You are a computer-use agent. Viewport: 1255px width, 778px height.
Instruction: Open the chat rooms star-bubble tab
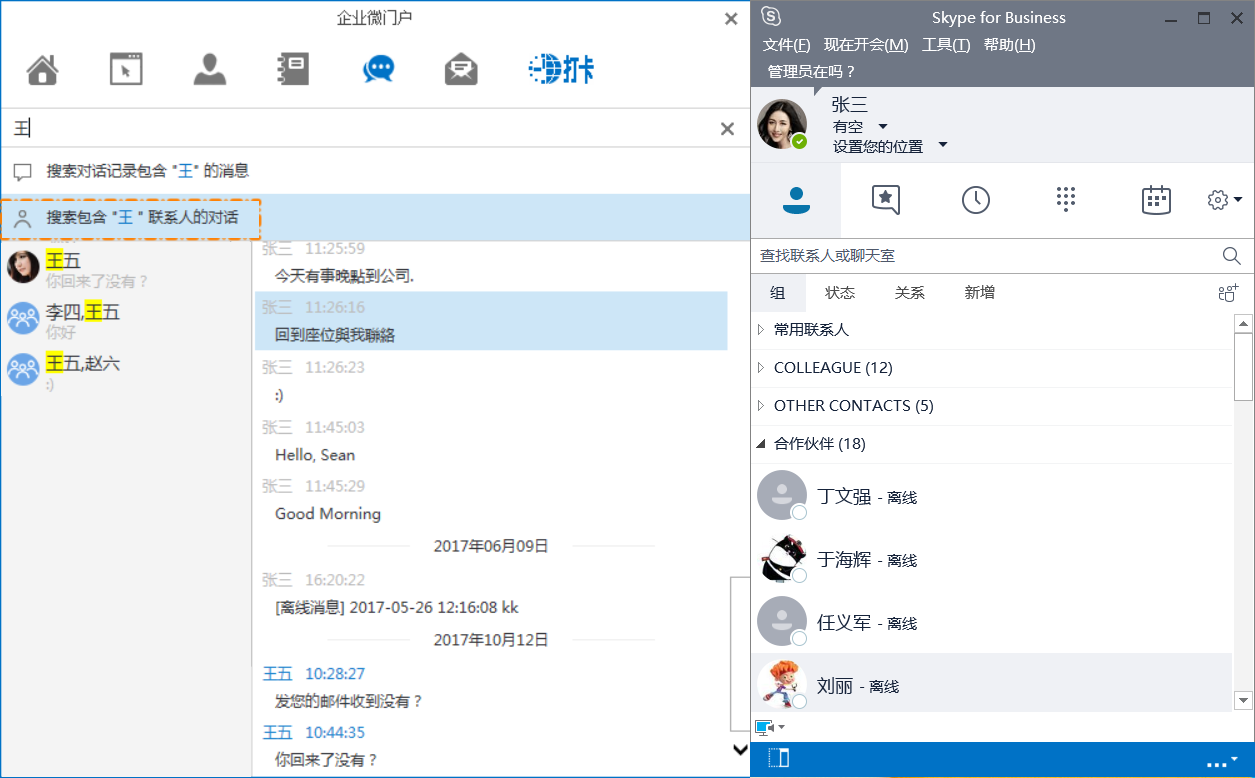886,200
